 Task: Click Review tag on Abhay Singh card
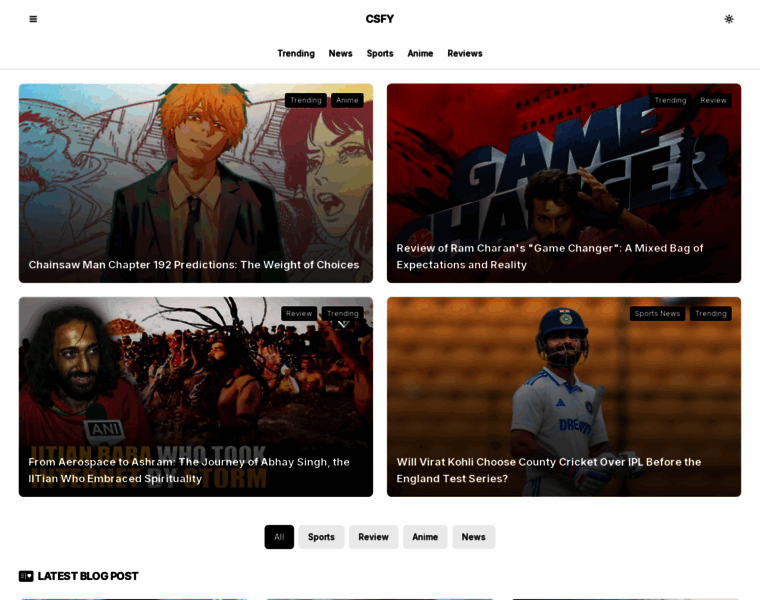(299, 313)
